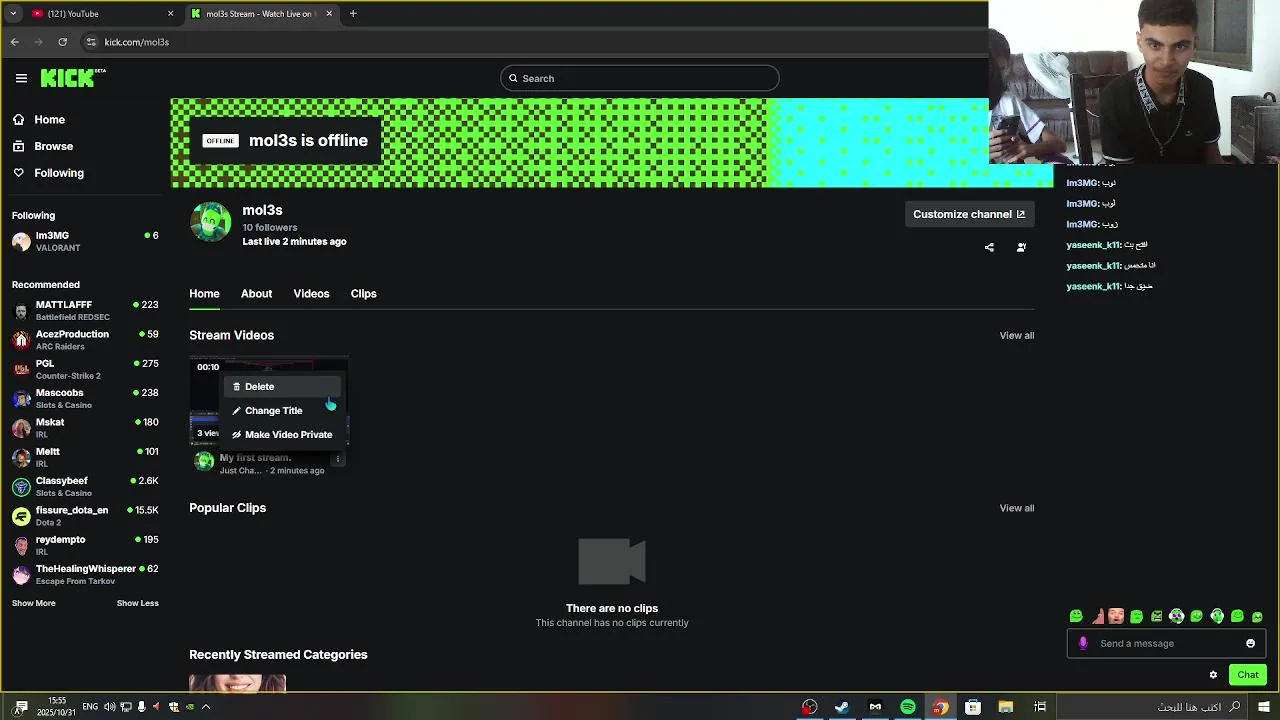
Task: View all Stream Videos
Action: pyautogui.click(x=1017, y=335)
